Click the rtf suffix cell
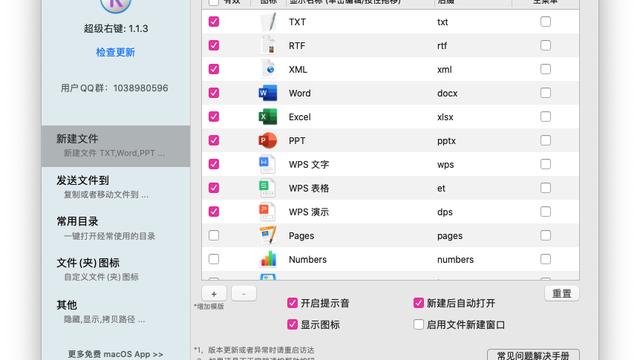The image size is (640, 360). pos(442,46)
